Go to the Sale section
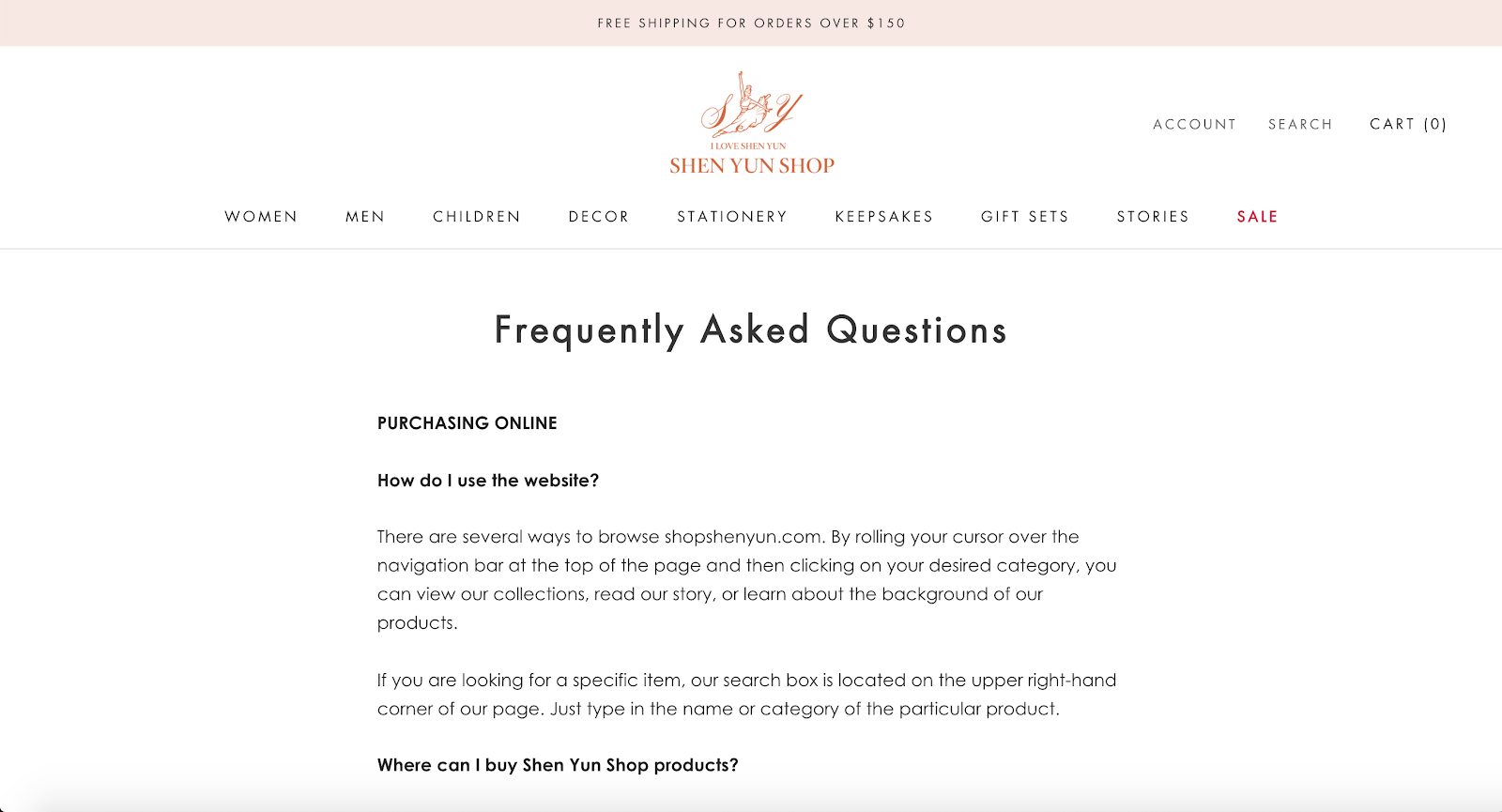The width and height of the screenshot is (1502, 812). [x=1258, y=217]
